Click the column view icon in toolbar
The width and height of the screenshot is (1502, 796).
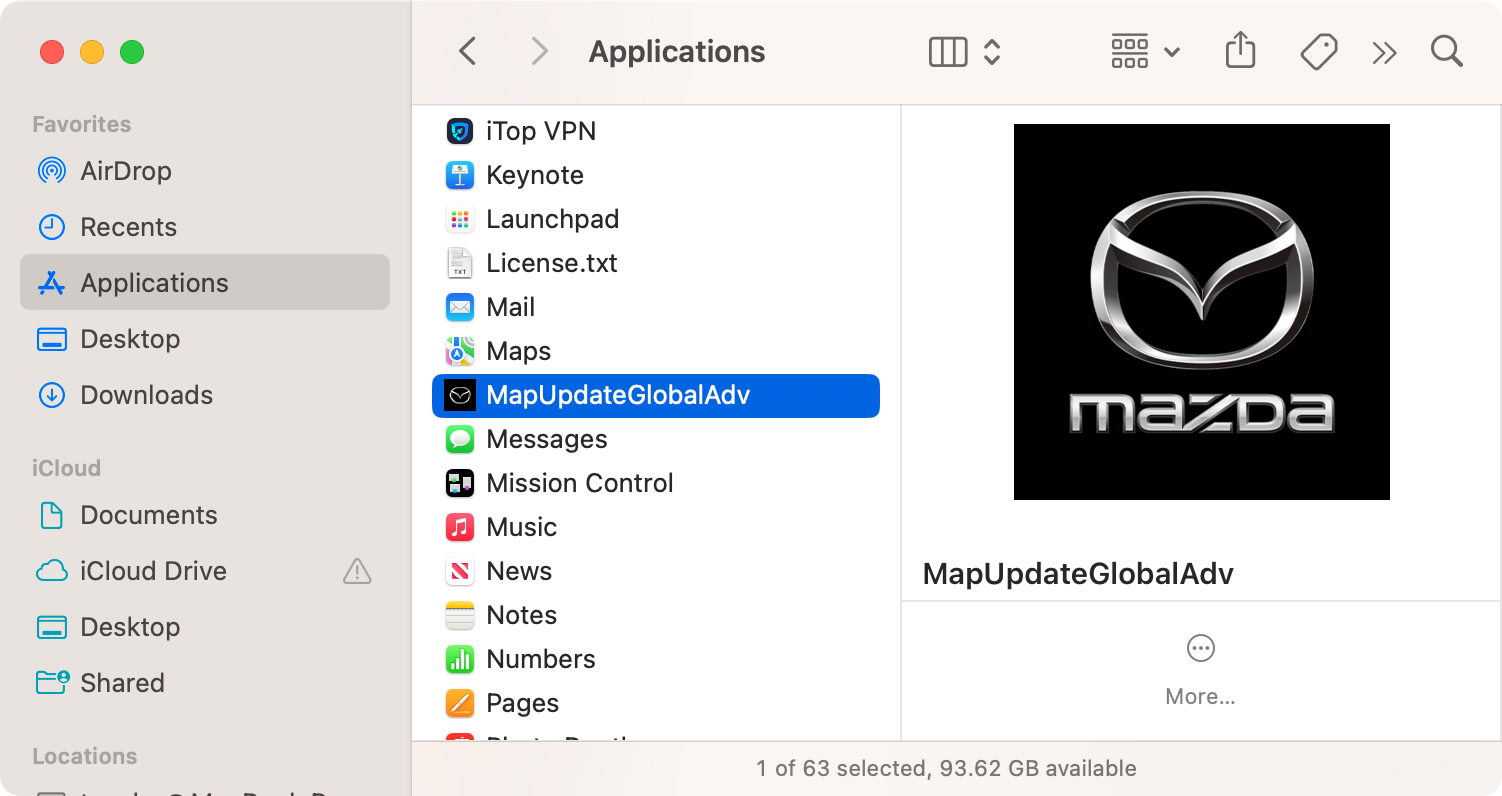pos(948,52)
